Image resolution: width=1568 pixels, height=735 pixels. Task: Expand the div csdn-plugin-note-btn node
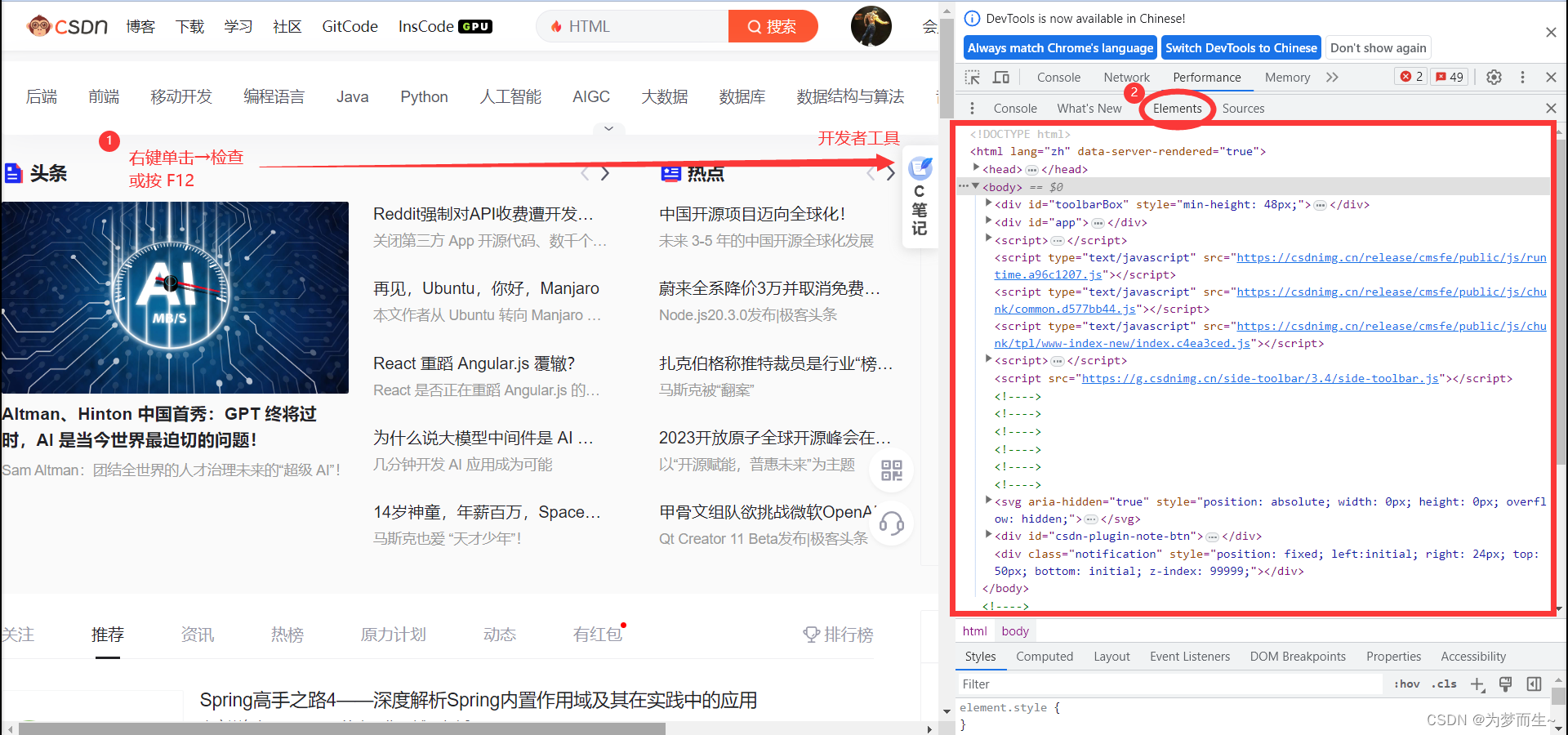pyautogui.click(x=988, y=535)
